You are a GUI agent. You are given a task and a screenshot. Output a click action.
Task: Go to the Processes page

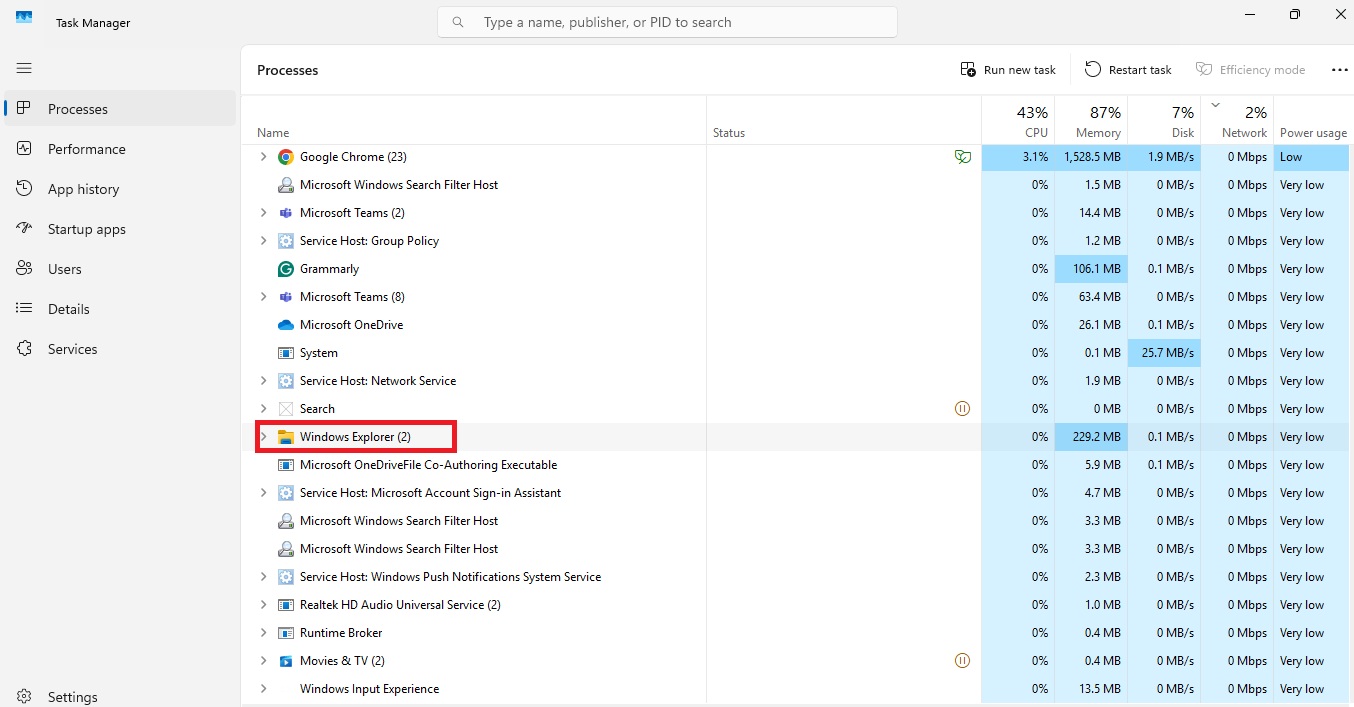point(120,109)
